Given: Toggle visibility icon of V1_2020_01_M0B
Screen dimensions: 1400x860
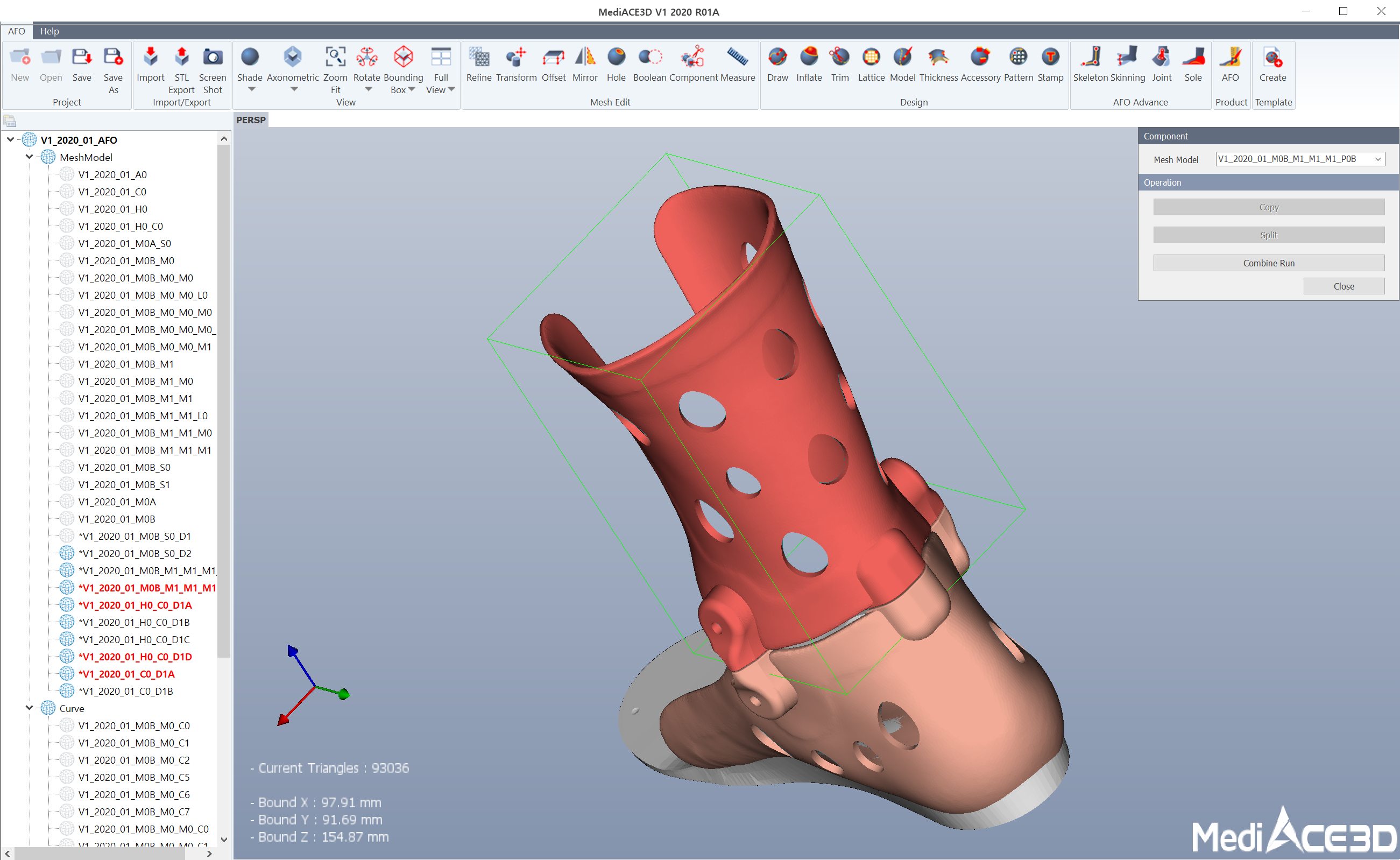Looking at the screenshot, I should pos(67,519).
